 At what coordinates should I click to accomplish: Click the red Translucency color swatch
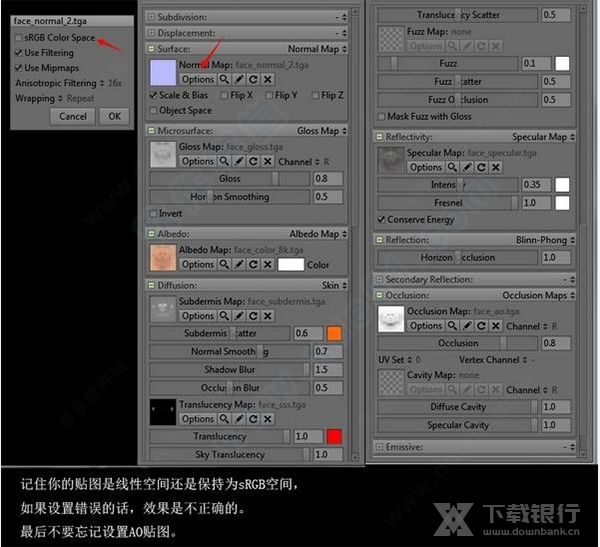coord(333,437)
